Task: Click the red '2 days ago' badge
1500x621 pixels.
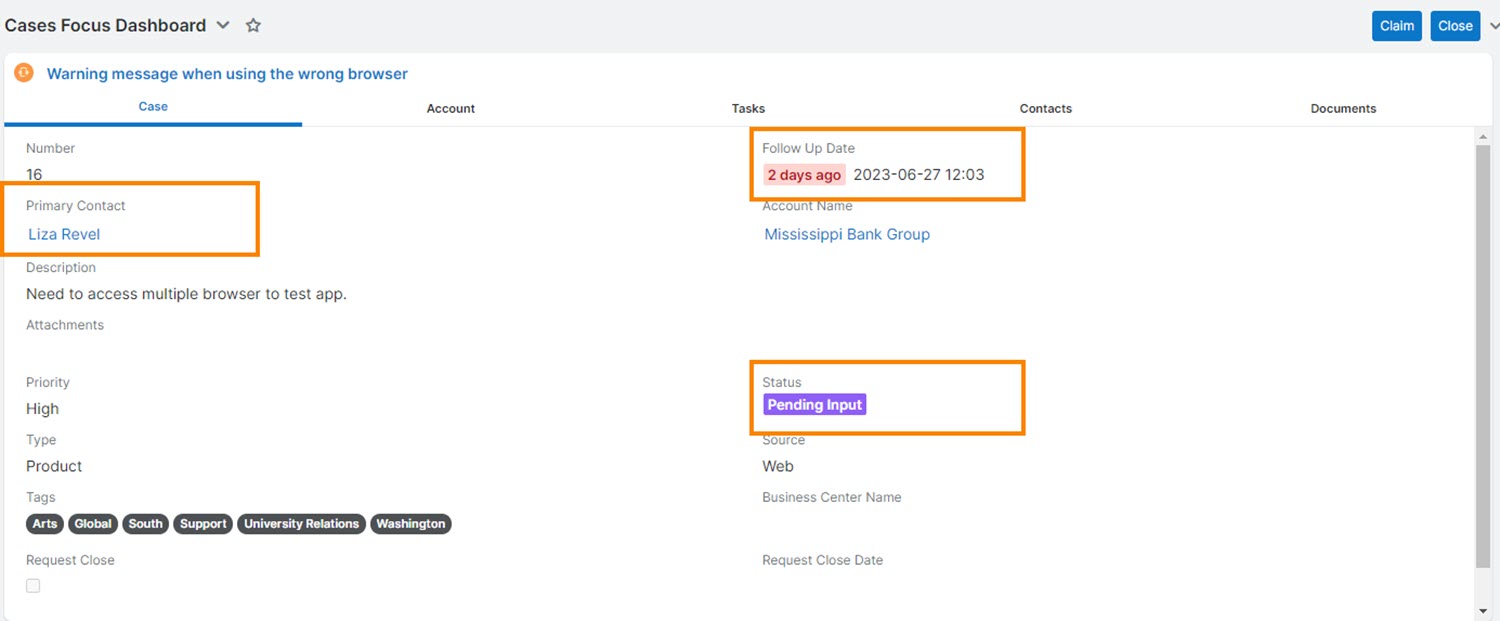Action: click(x=804, y=175)
